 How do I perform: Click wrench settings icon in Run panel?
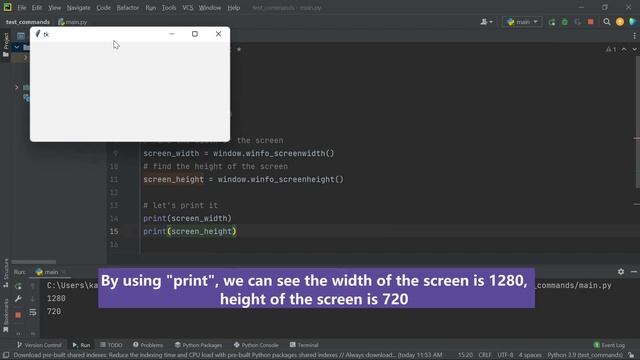(x=18, y=299)
